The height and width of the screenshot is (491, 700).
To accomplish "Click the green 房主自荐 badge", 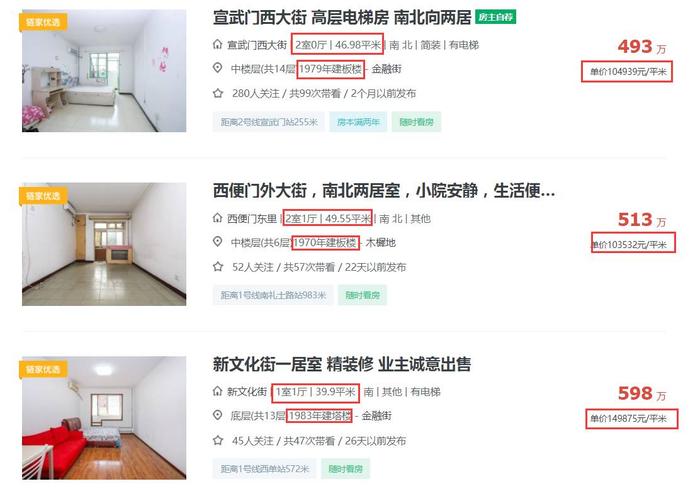I will [x=496, y=17].
